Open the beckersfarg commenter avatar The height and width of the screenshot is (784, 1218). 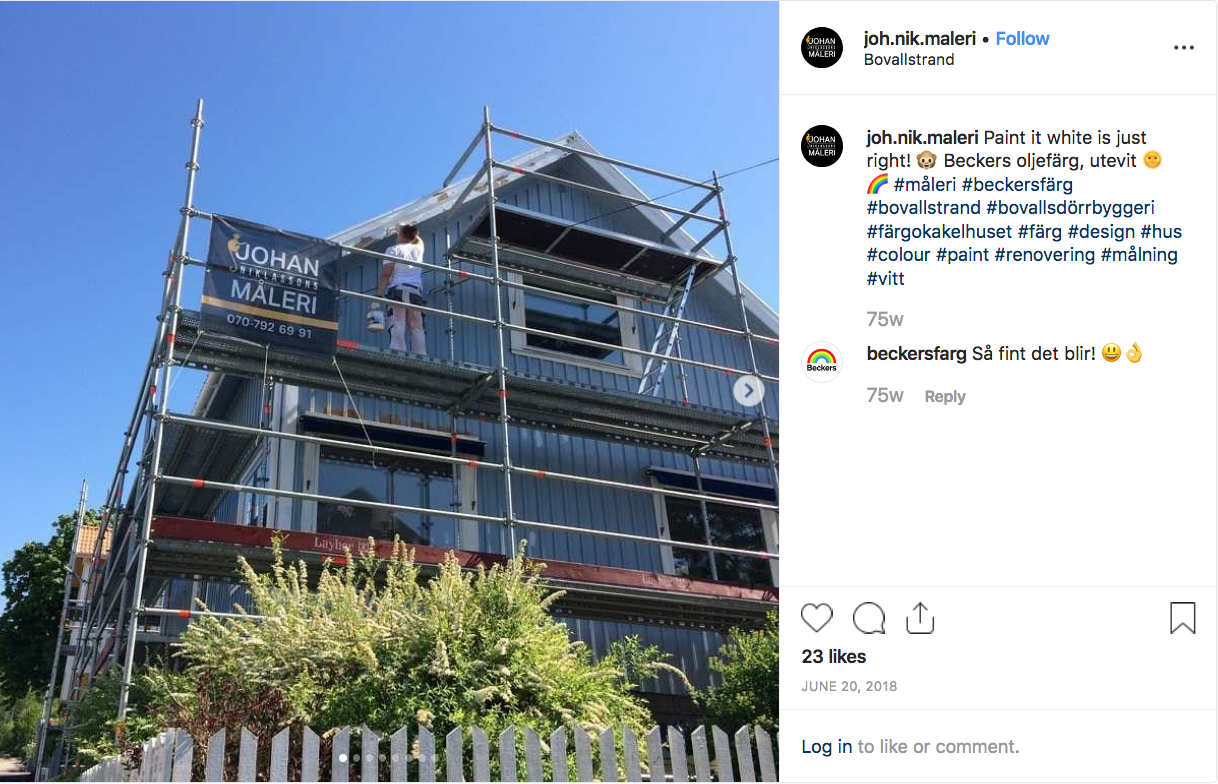822,362
